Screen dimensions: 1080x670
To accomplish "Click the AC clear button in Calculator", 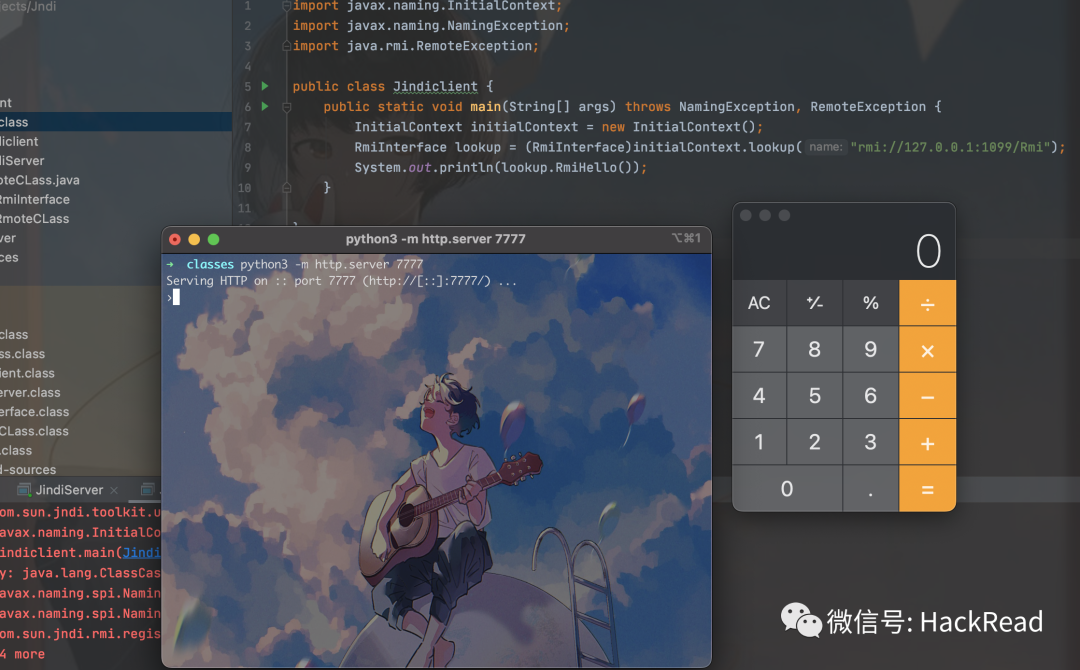I will coord(759,303).
